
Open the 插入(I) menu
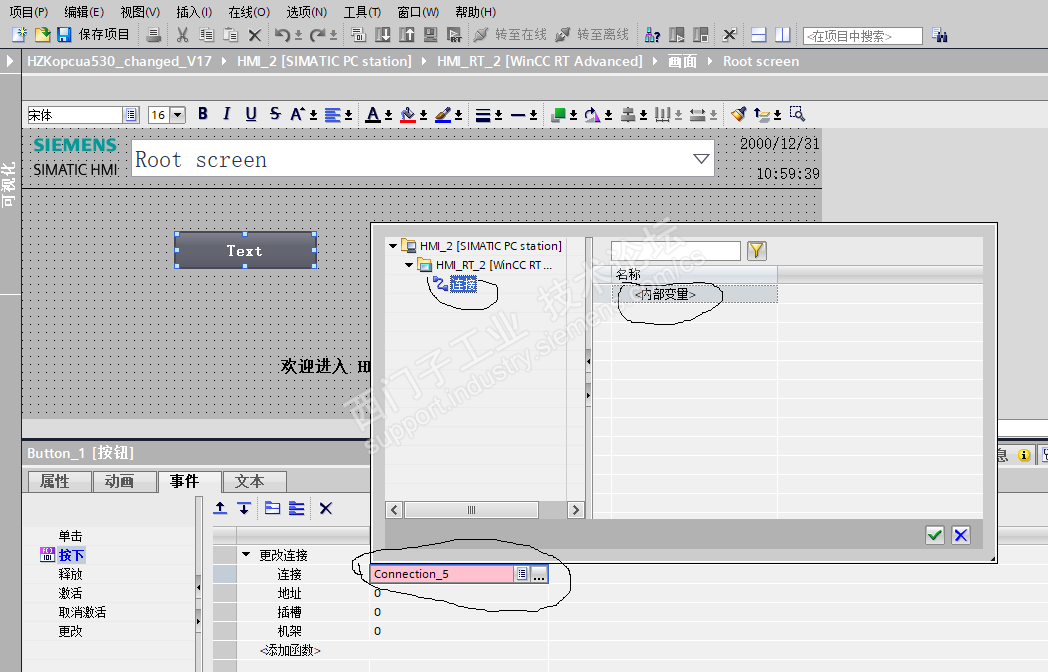pos(194,12)
